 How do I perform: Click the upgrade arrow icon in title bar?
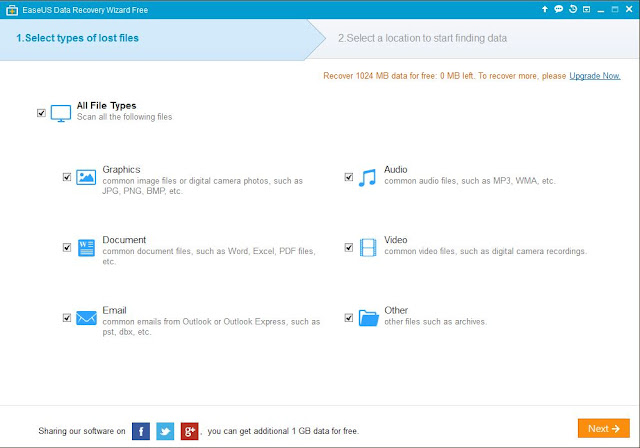pyautogui.click(x=544, y=9)
